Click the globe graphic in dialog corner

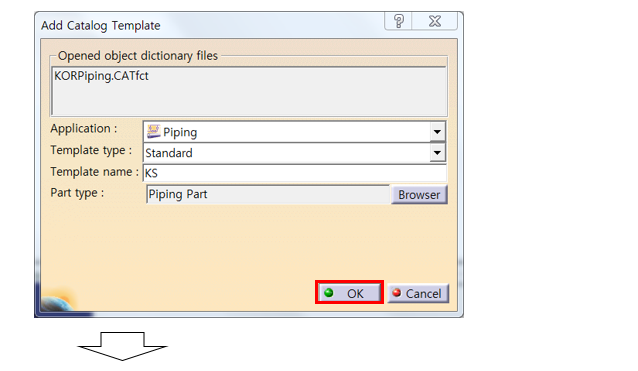coord(58,301)
